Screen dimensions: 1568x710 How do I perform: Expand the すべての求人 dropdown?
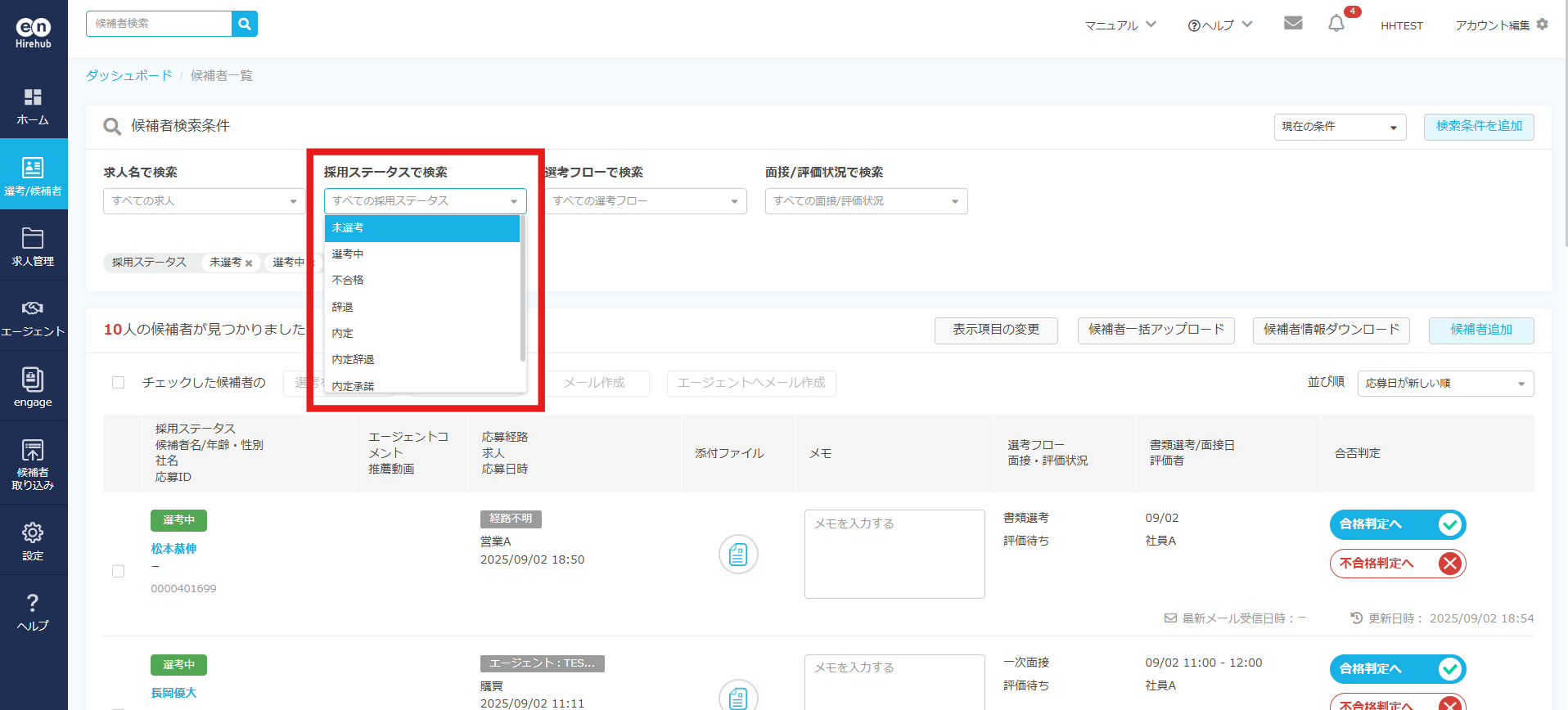click(204, 201)
